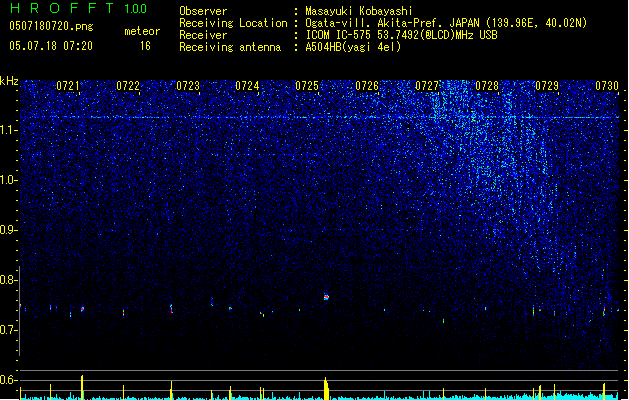Click antenna value A504HB(yagi 4el)

coord(353,47)
